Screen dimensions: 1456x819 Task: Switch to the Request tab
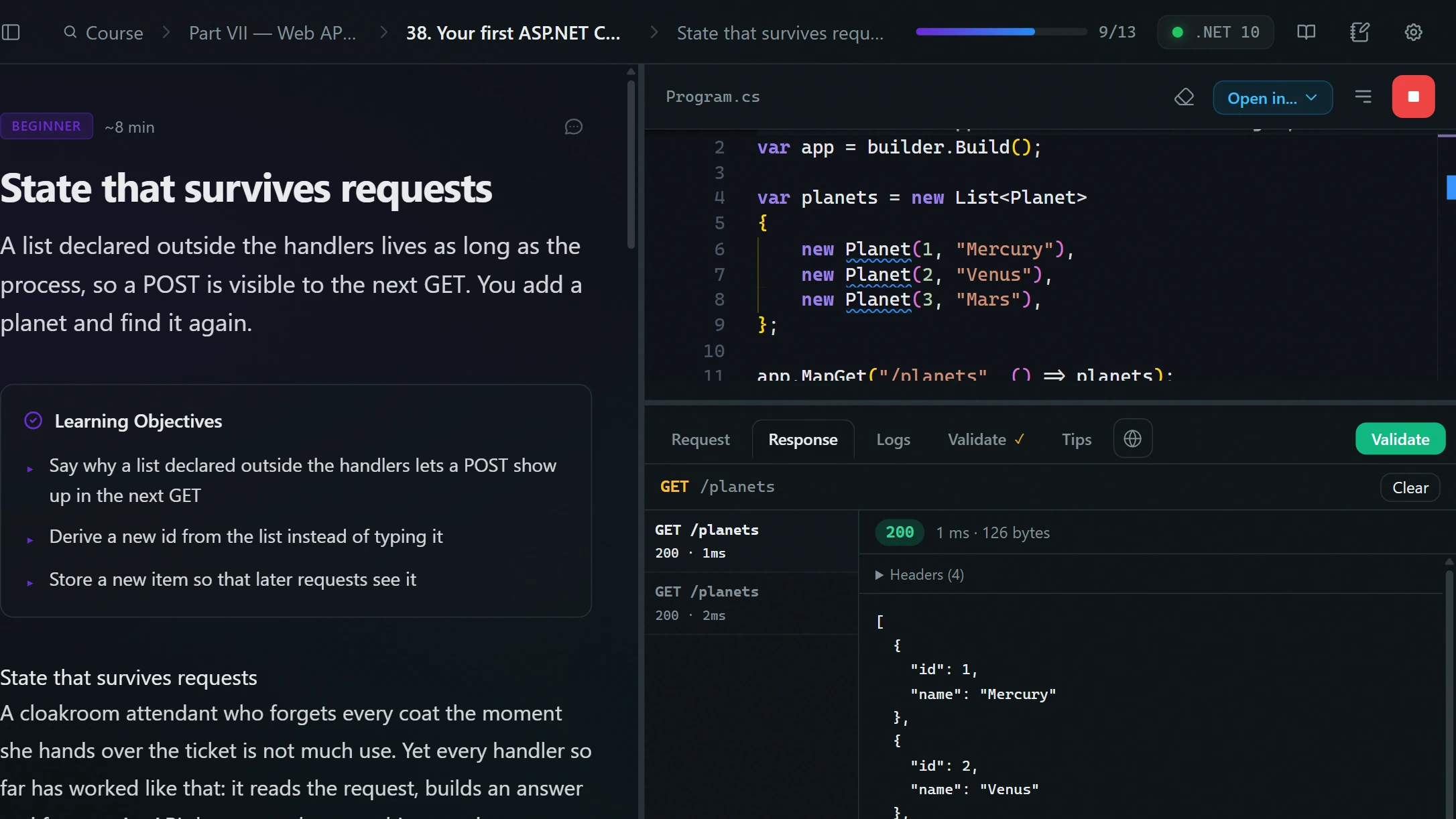point(700,439)
